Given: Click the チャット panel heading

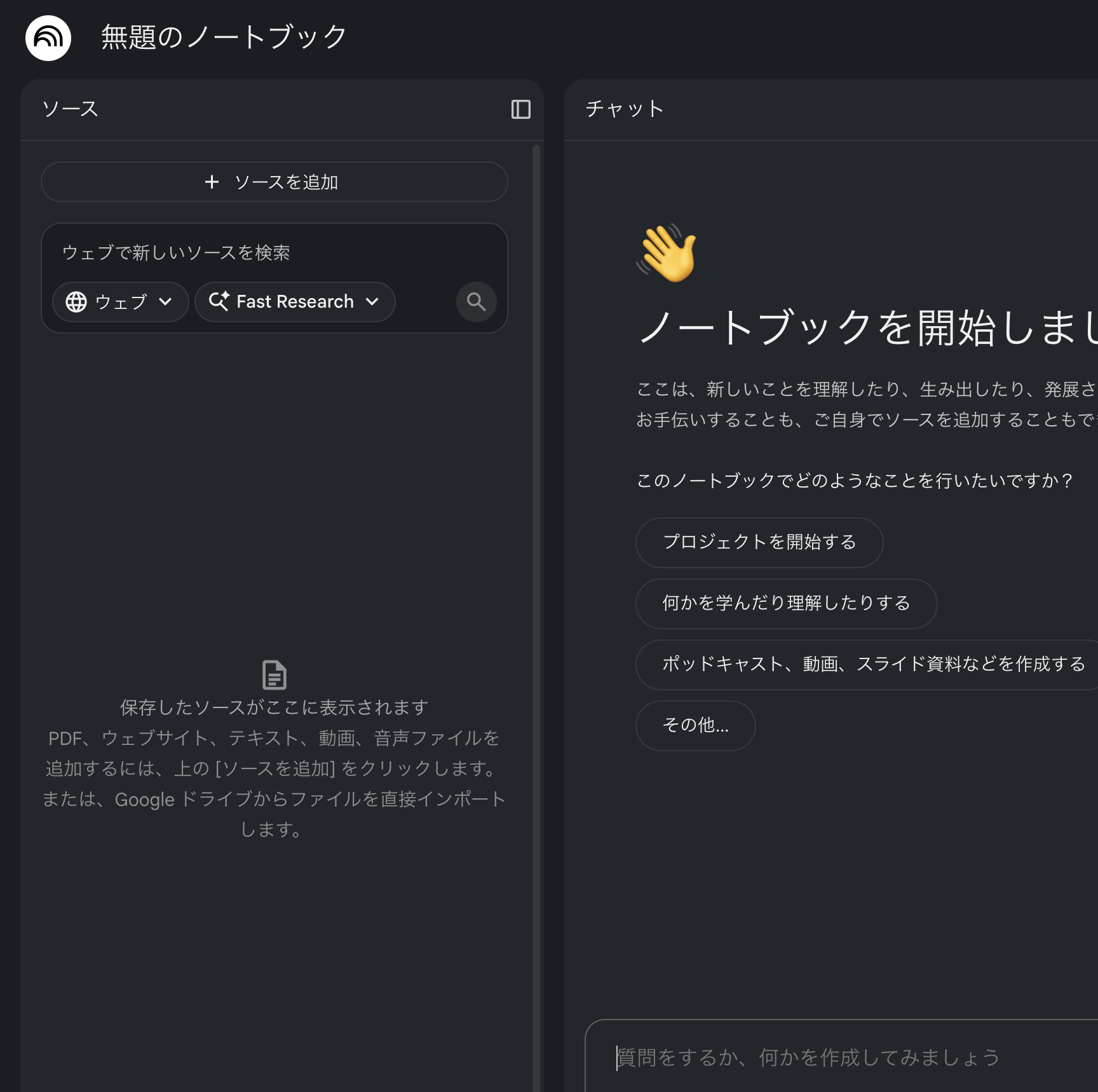Looking at the screenshot, I should (x=625, y=109).
